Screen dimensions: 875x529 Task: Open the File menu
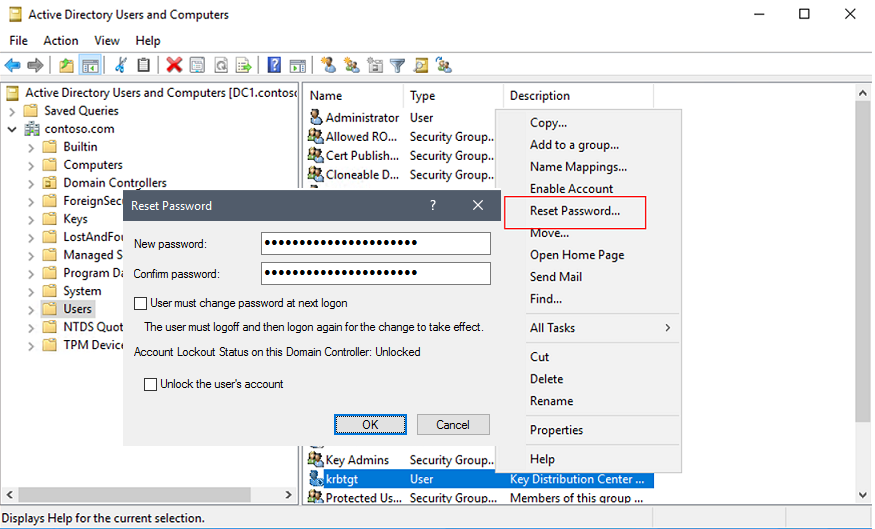click(x=18, y=41)
